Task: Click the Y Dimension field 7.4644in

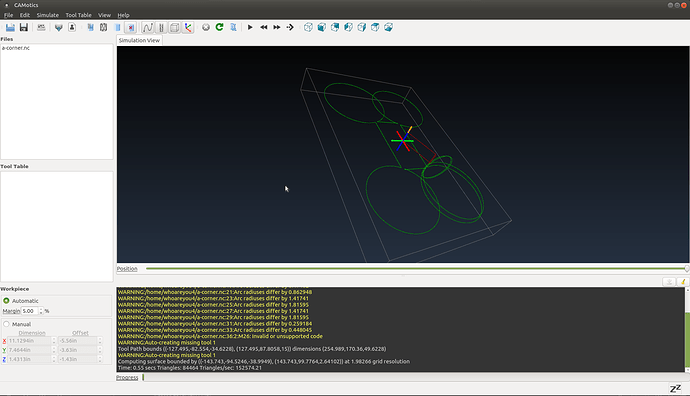Action: pos(29,350)
